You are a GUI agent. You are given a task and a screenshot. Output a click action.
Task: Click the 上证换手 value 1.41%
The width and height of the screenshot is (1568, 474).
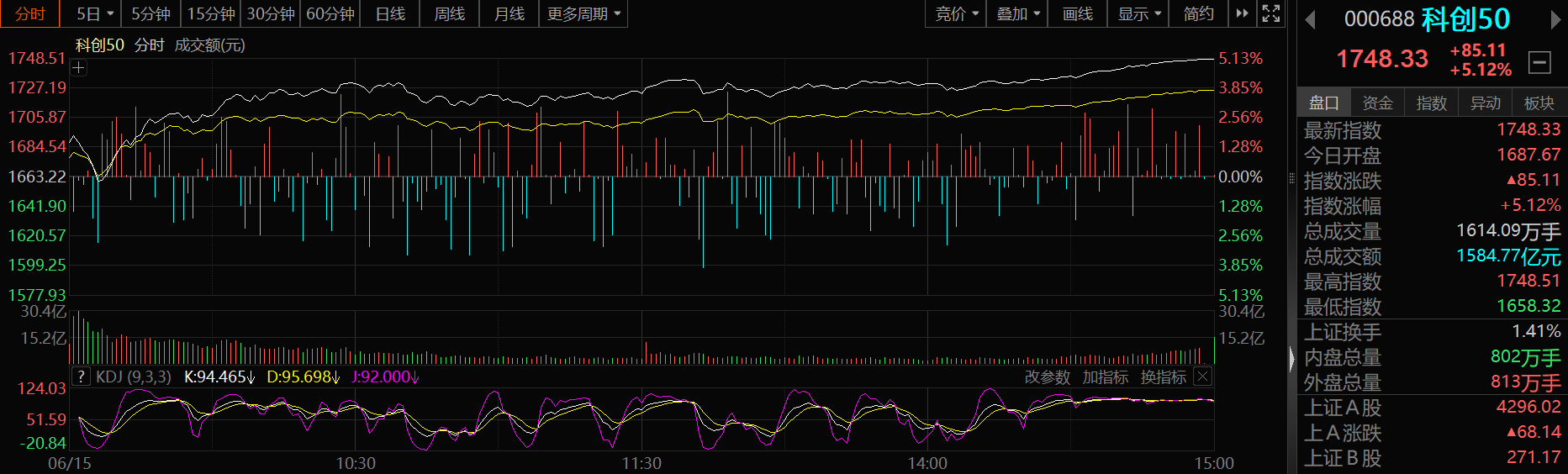1536,331
